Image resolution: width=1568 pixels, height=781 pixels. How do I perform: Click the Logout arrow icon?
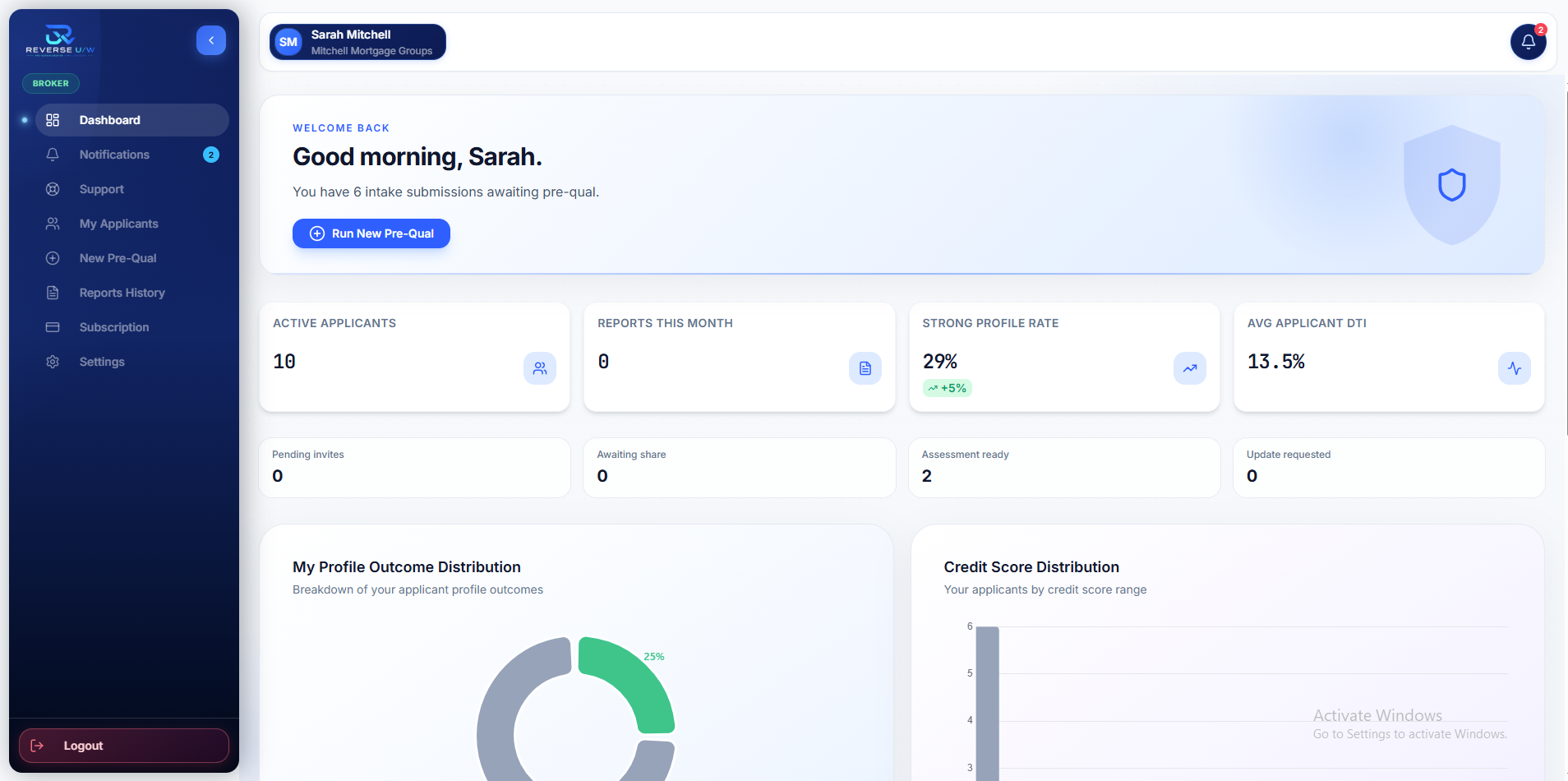(37, 746)
